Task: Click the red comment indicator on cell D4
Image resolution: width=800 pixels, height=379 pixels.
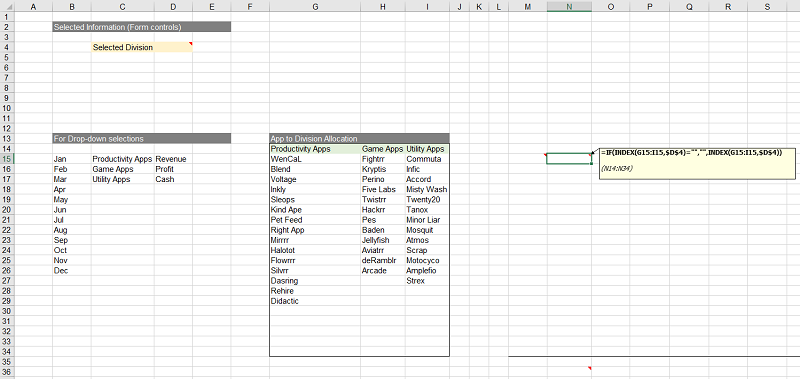Action: (x=191, y=44)
